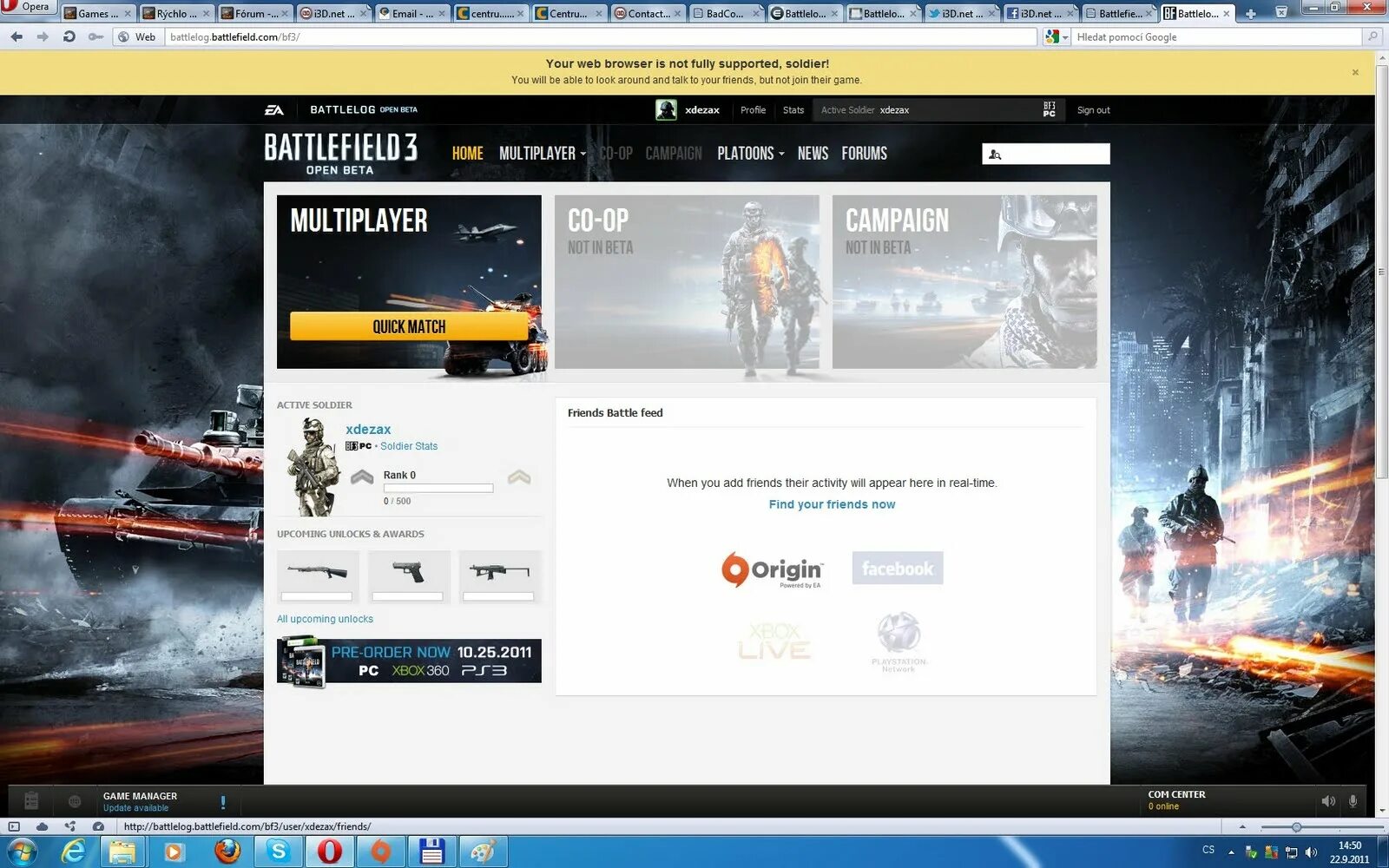Show hidden tray icons arrow
Screen dimensions: 1389x868
[x=1231, y=852]
